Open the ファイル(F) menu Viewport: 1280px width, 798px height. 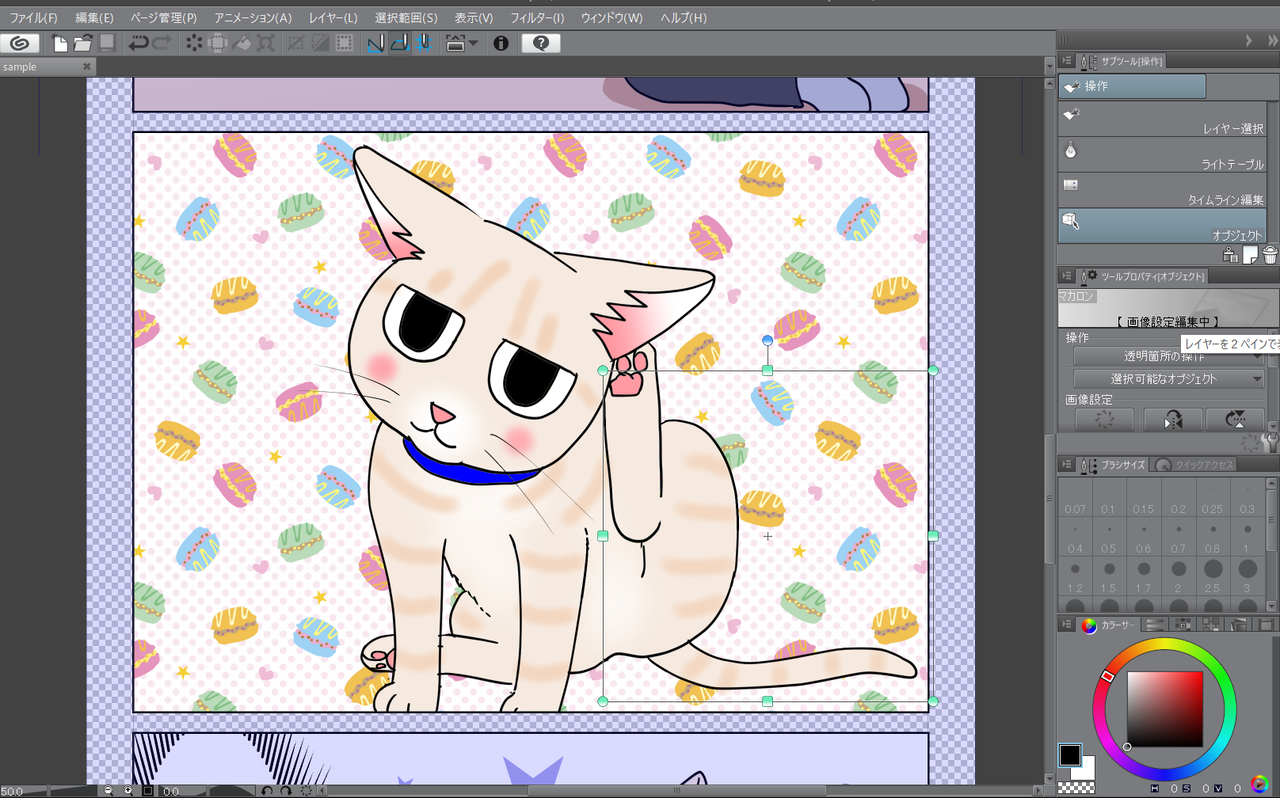[x=34, y=18]
